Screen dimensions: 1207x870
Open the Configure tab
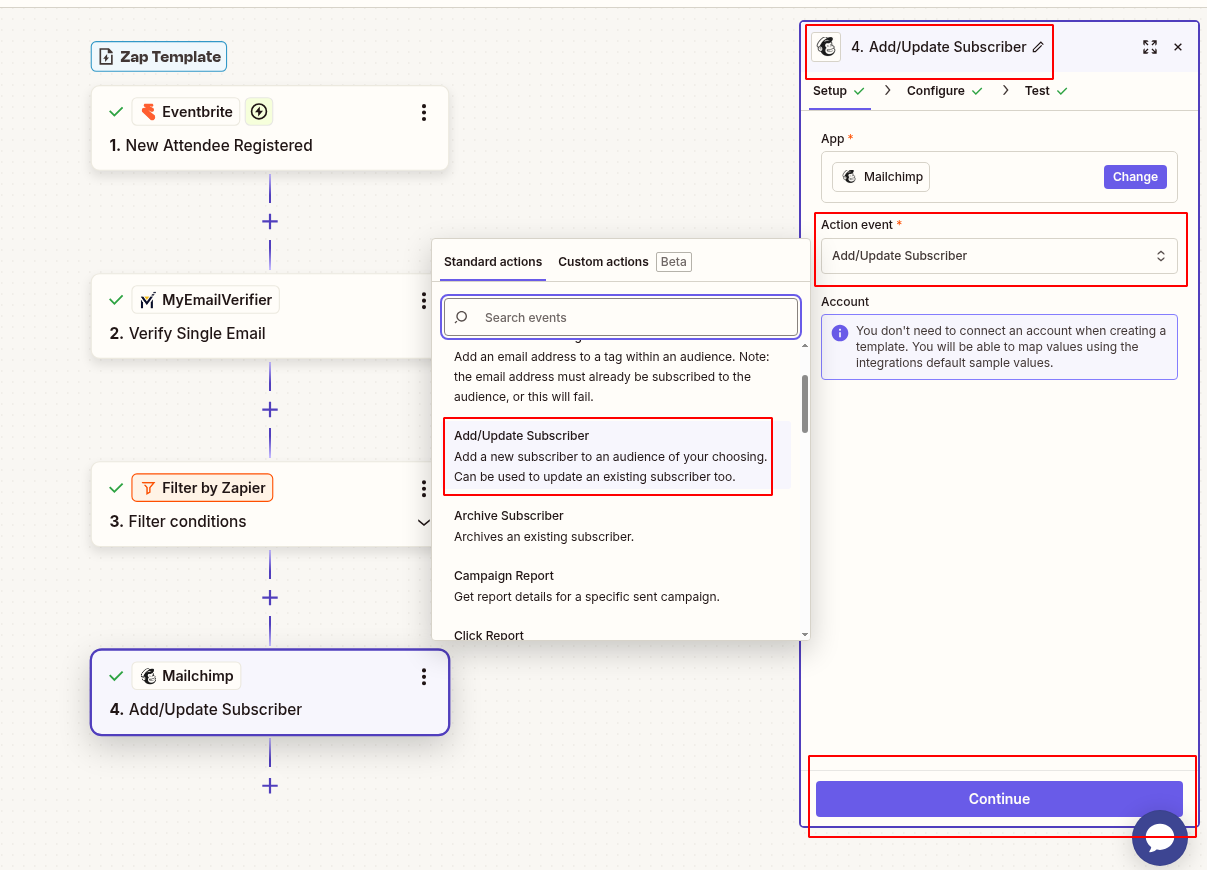click(x=937, y=90)
